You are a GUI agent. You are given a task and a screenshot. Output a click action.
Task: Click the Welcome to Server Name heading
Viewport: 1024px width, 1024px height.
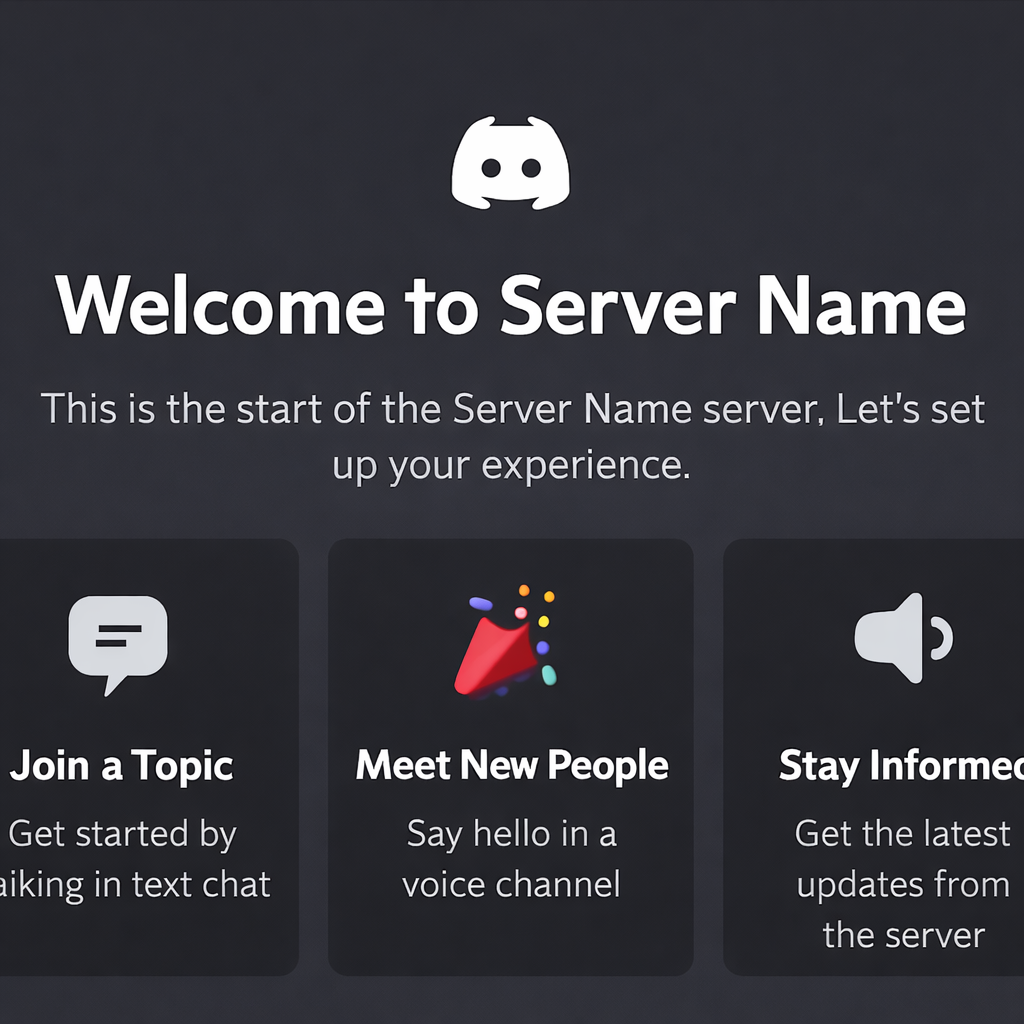(511, 305)
